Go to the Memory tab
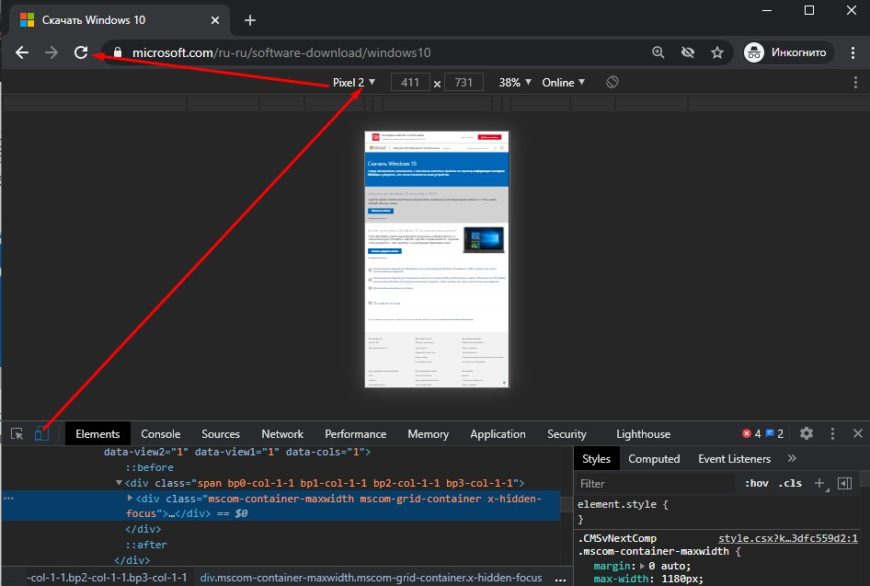The height and width of the screenshot is (586, 870). tap(428, 434)
